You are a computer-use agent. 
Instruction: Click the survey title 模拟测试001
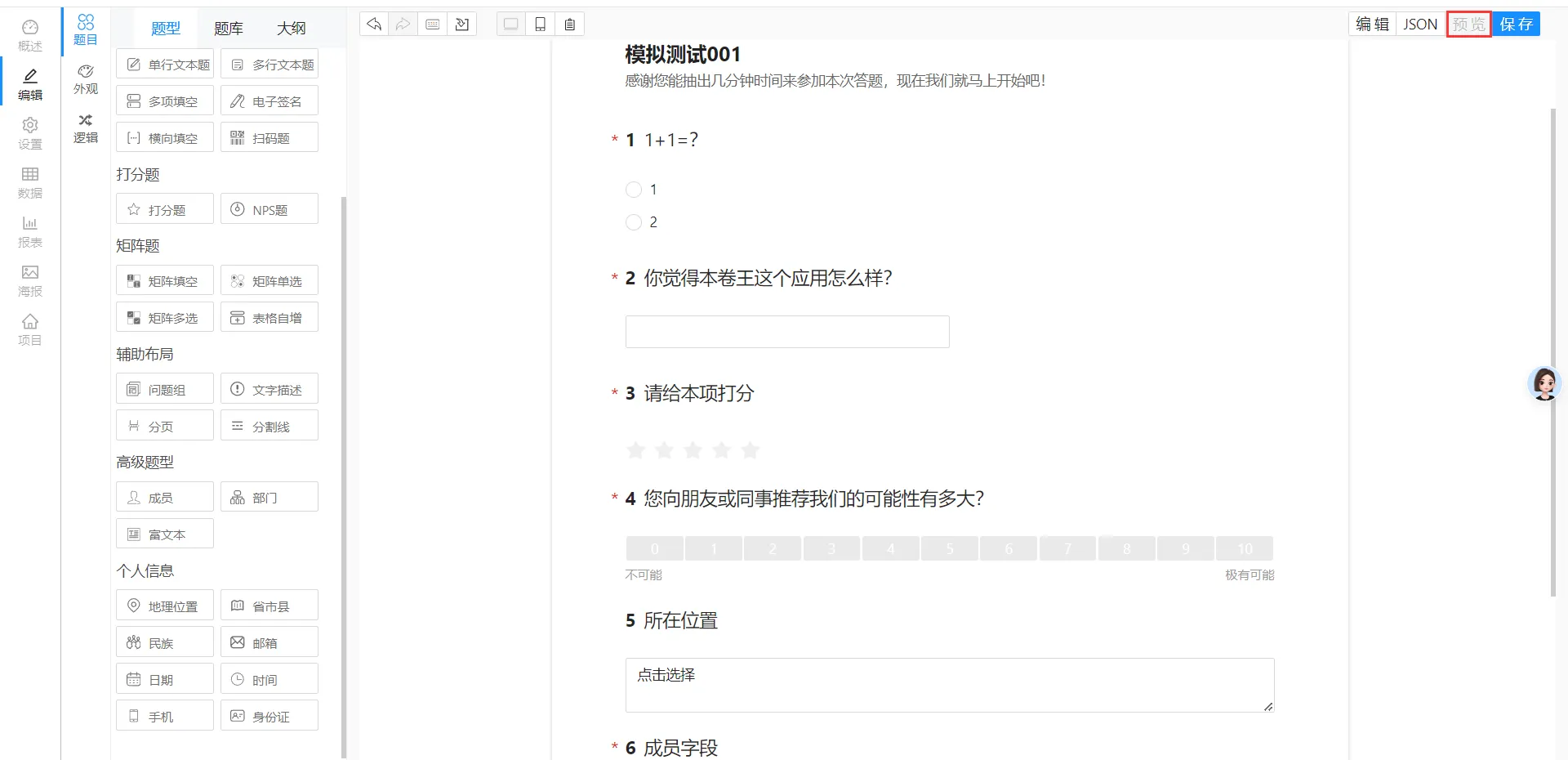(x=683, y=55)
